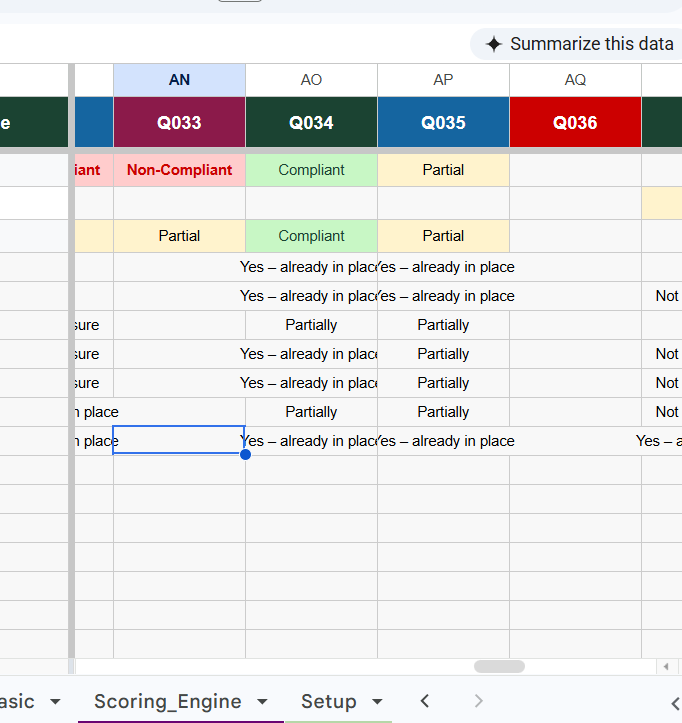The width and height of the screenshot is (682, 723).
Task: Click the Q033 header cell
Action: click(x=179, y=122)
